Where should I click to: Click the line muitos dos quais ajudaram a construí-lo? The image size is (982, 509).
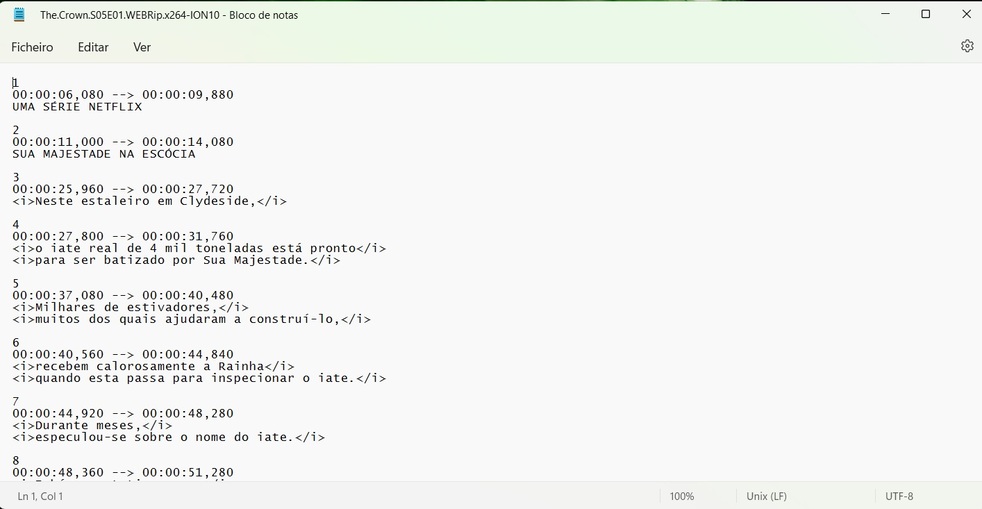click(192, 319)
